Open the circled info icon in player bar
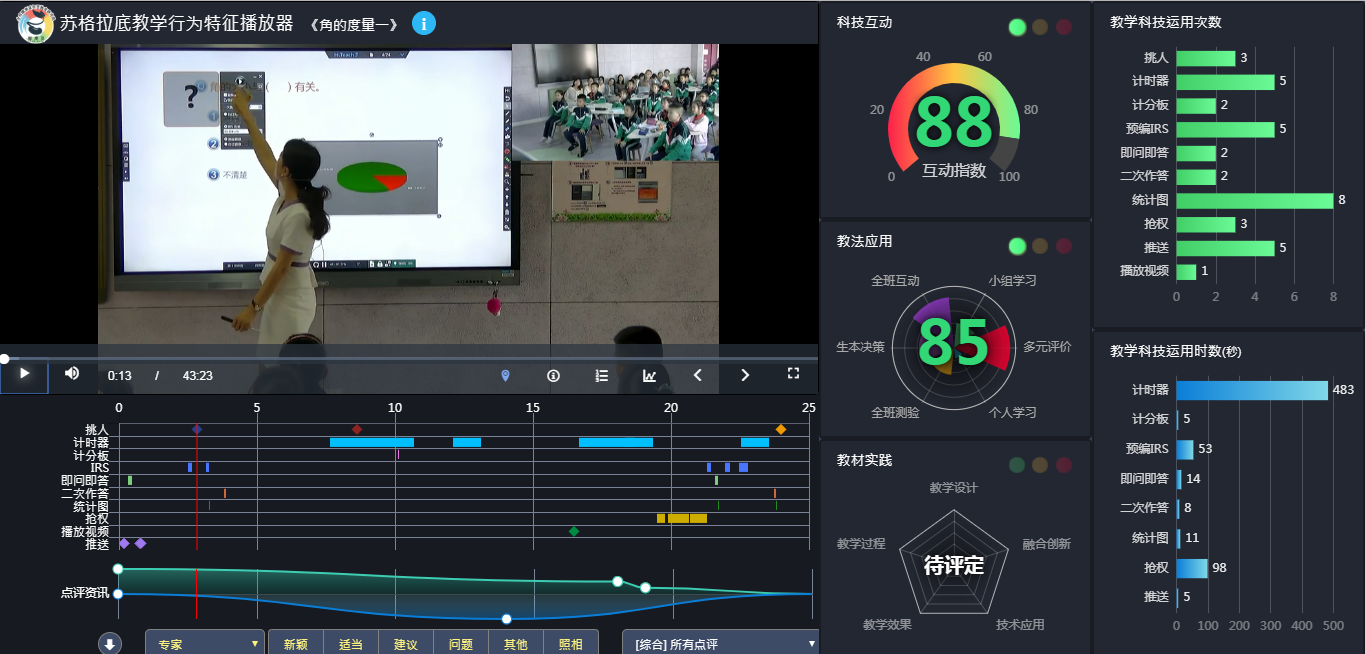This screenshot has height=654, width=1365. pyautogui.click(x=553, y=375)
